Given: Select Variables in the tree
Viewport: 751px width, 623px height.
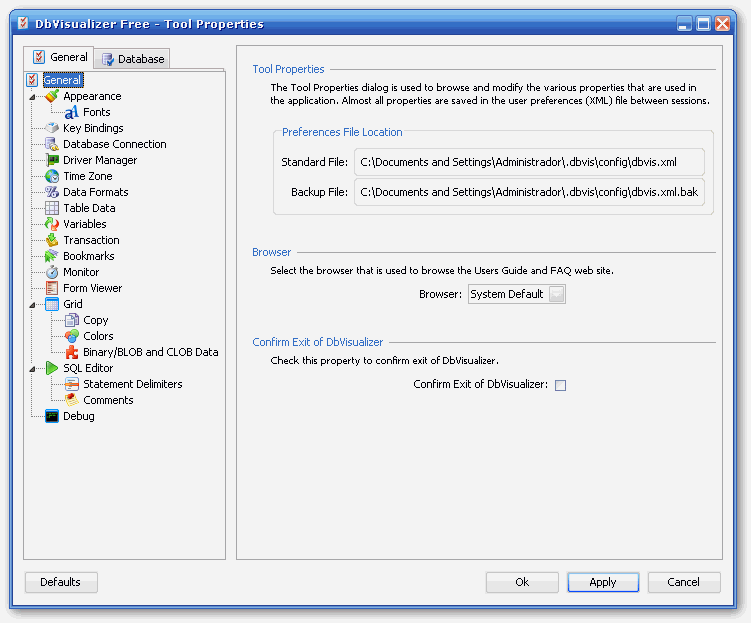Looking at the screenshot, I should click(x=85, y=224).
